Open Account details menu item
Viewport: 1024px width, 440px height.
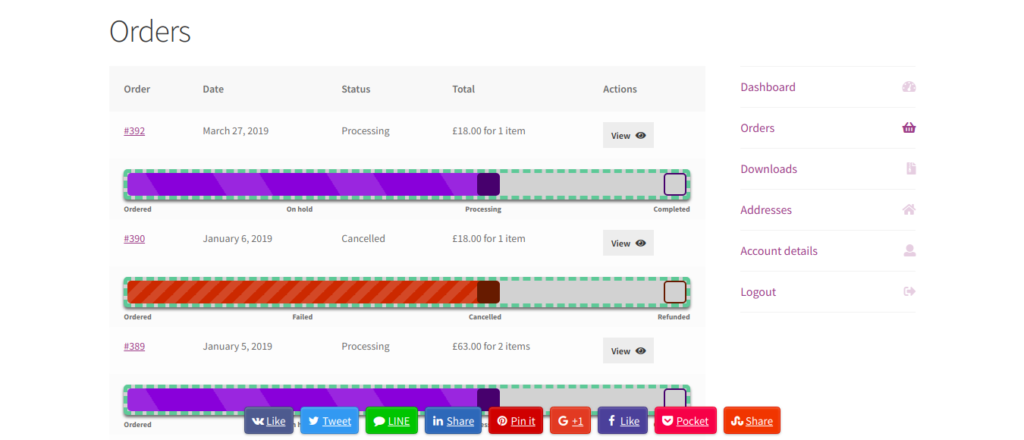778,251
